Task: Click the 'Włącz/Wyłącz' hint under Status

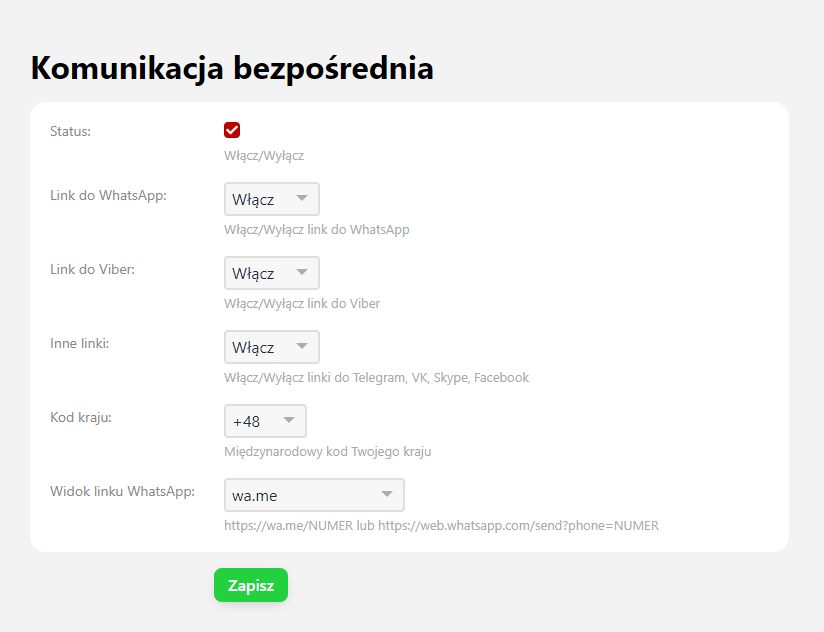Action: pyautogui.click(x=264, y=155)
